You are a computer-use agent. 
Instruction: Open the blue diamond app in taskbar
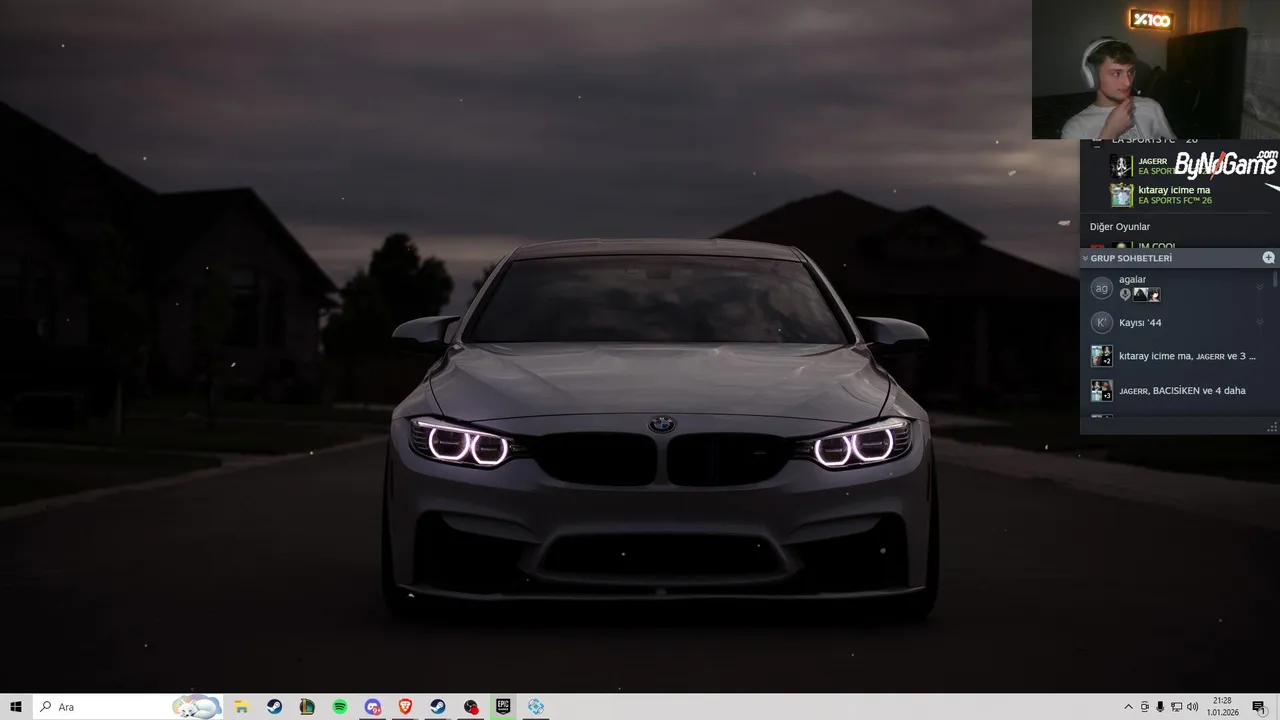536,707
